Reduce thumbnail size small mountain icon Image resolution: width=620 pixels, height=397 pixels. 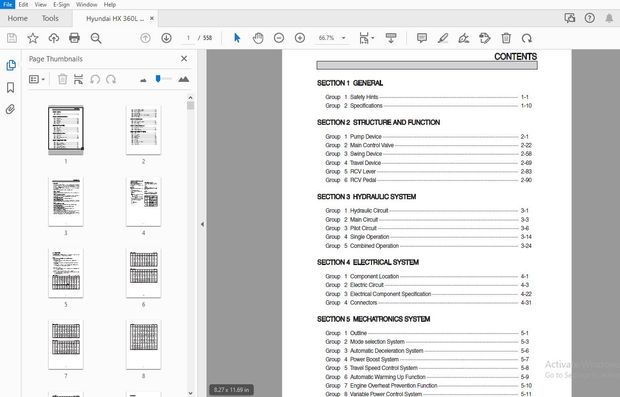point(143,80)
